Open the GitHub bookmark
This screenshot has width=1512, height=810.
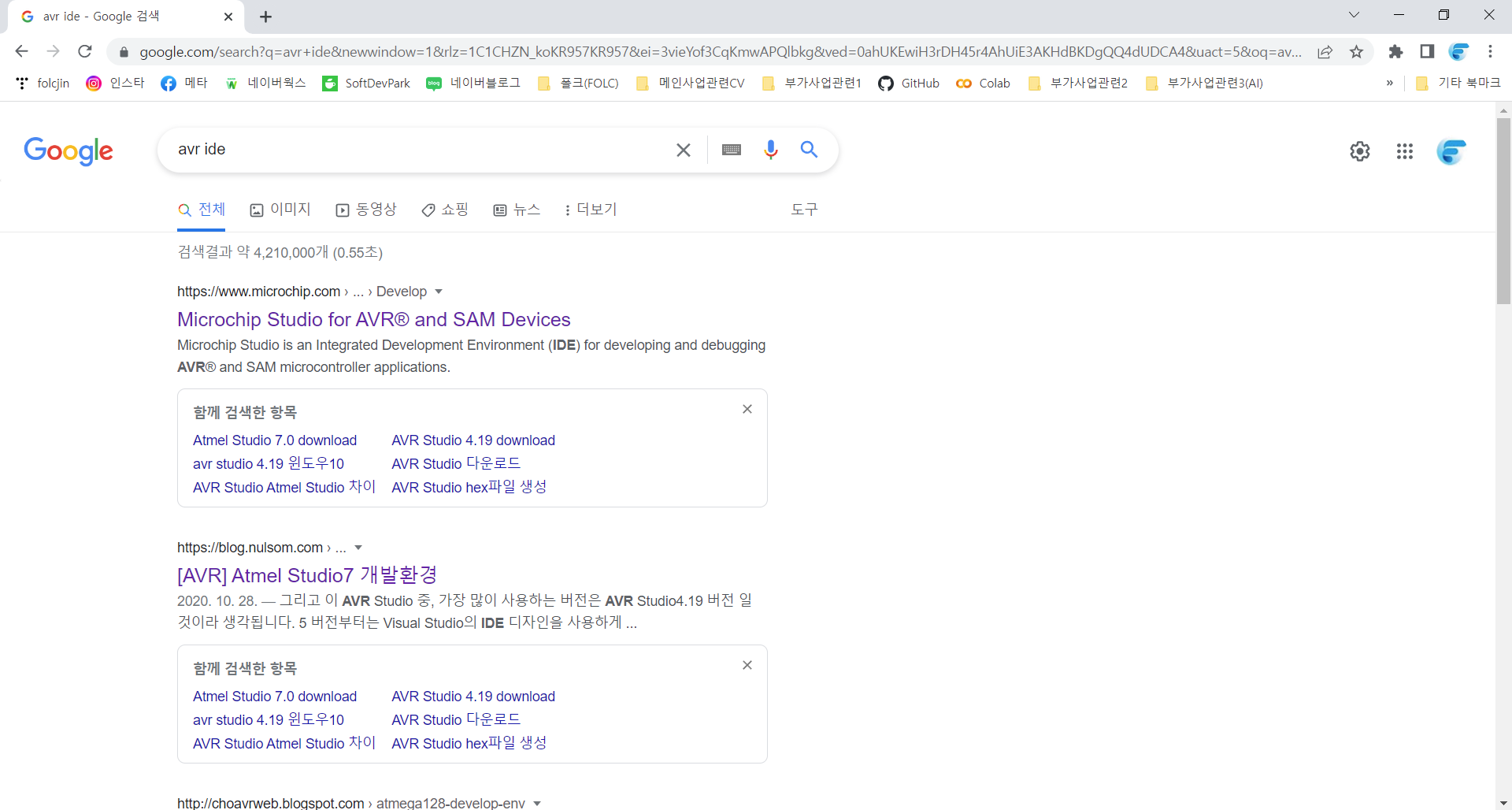click(x=909, y=84)
